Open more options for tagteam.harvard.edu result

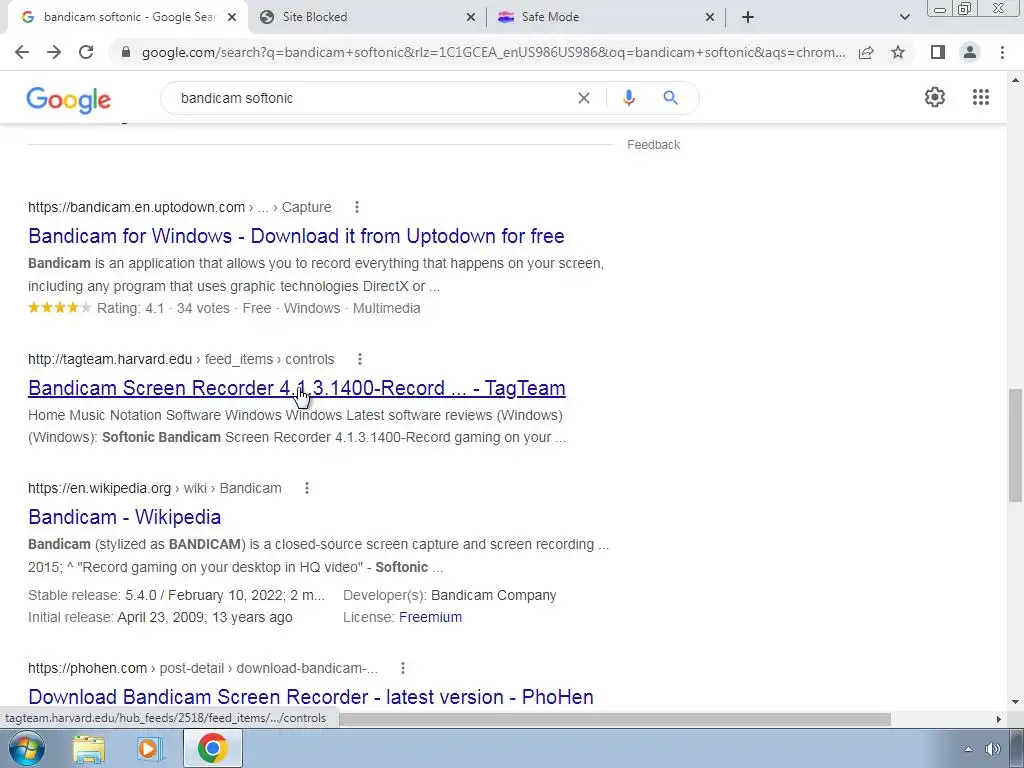(x=360, y=359)
